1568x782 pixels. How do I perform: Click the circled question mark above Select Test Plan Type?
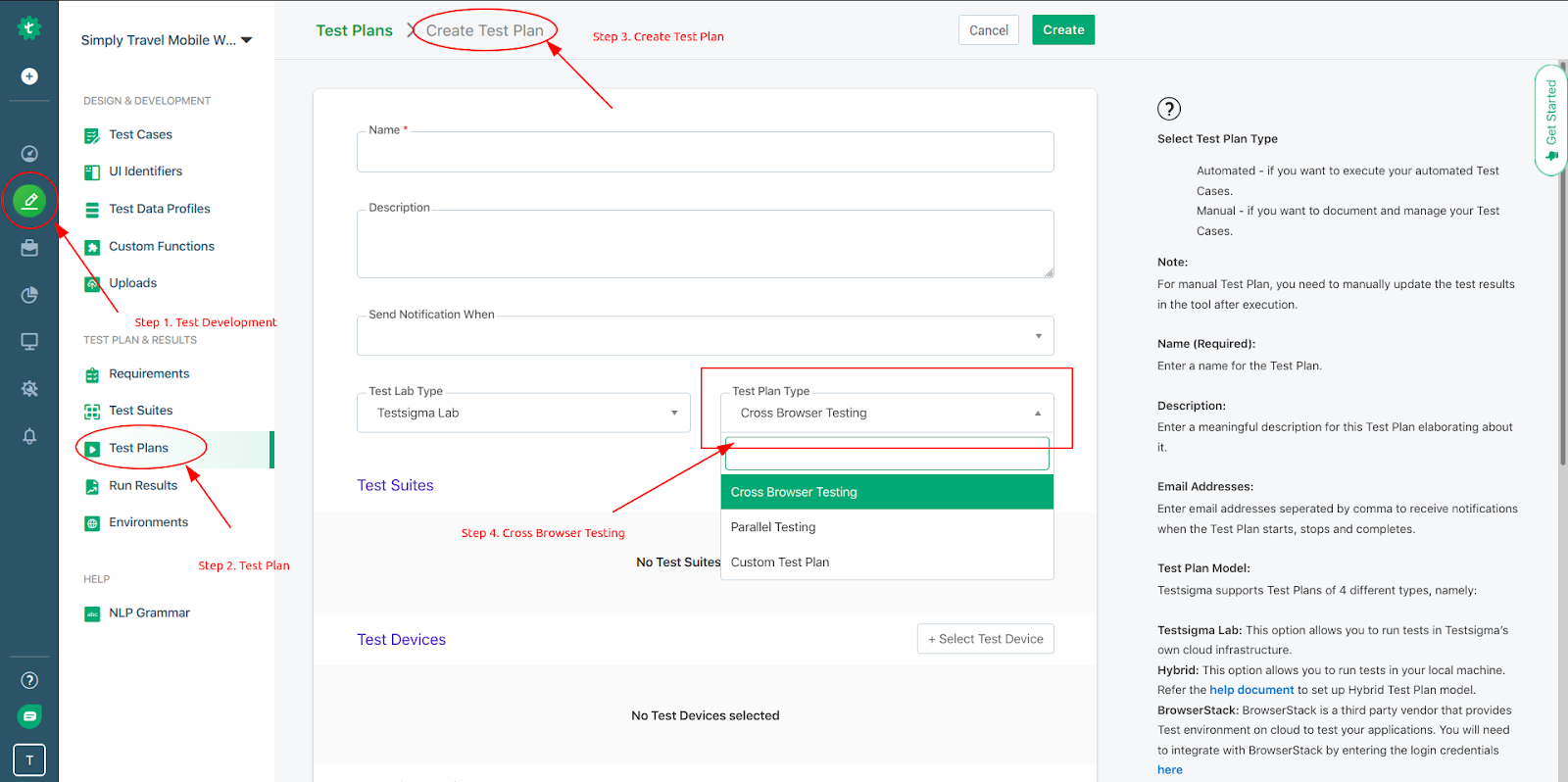(1169, 109)
